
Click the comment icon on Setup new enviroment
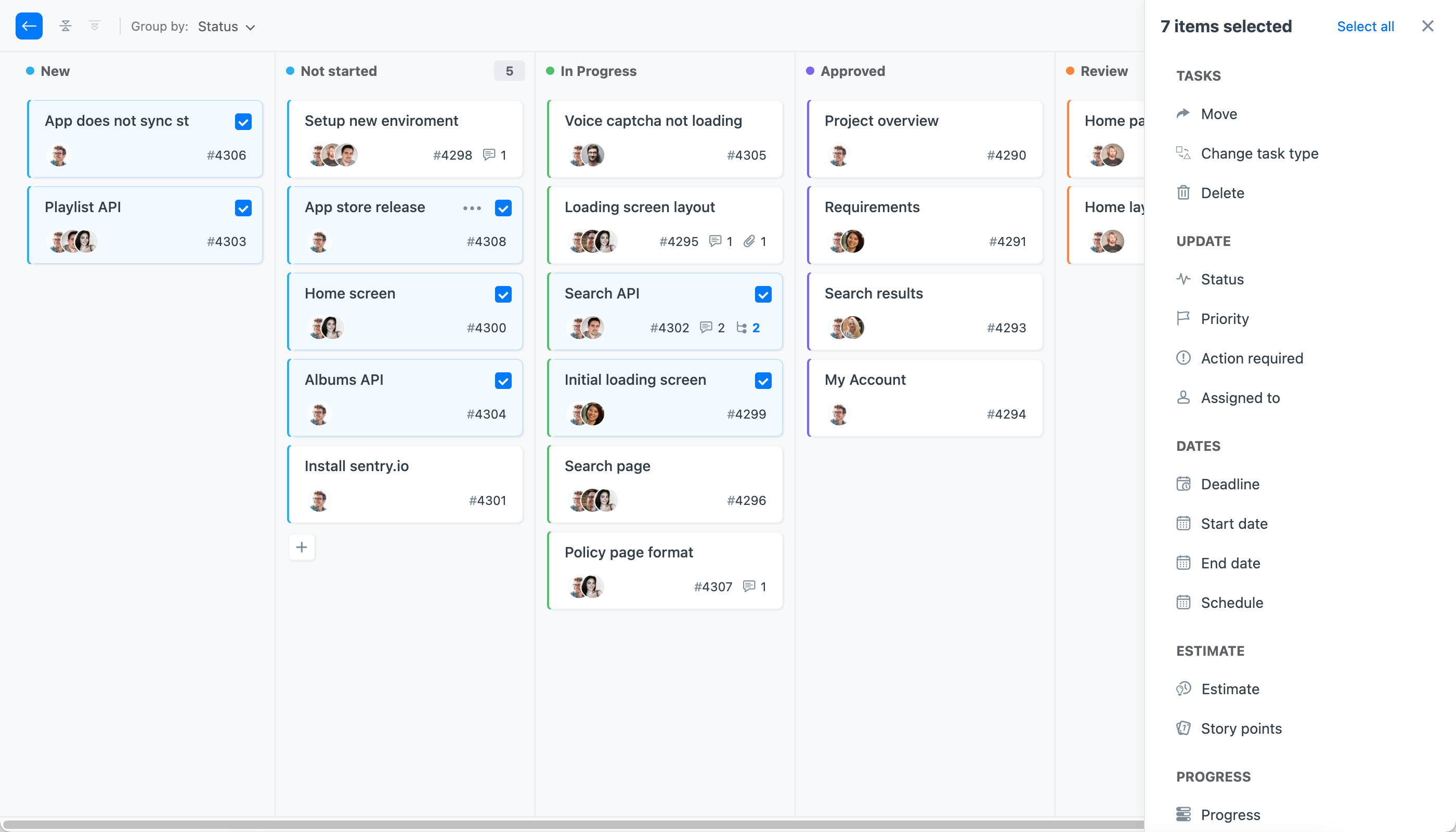(489, 155)
